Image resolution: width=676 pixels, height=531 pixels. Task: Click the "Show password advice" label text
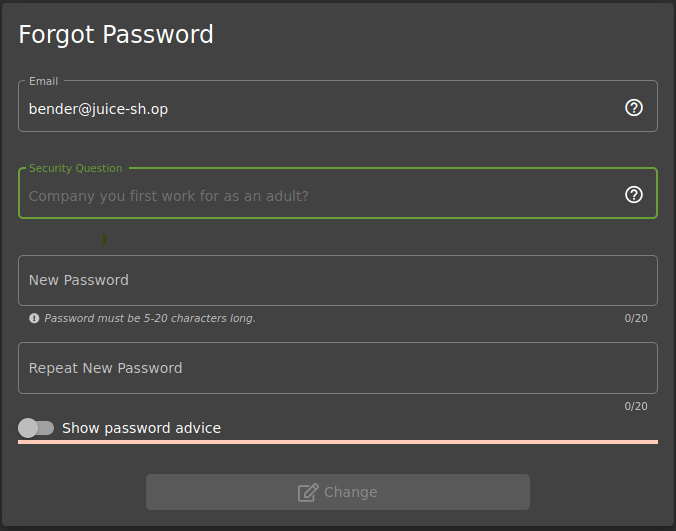pyautogui.click(x=141, y=428)
